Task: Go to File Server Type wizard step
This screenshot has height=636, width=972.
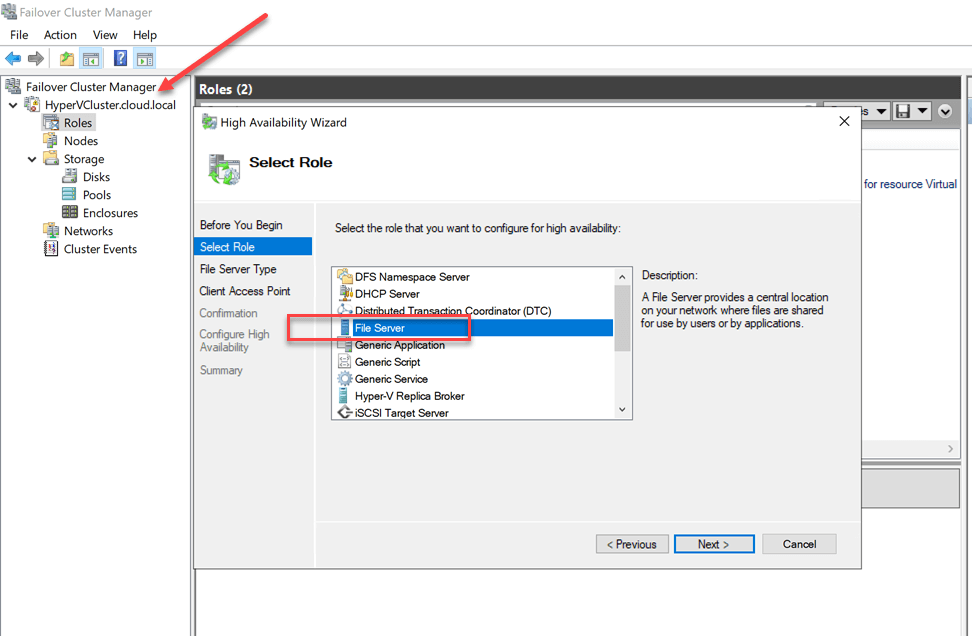Action: tap(238, 269)
